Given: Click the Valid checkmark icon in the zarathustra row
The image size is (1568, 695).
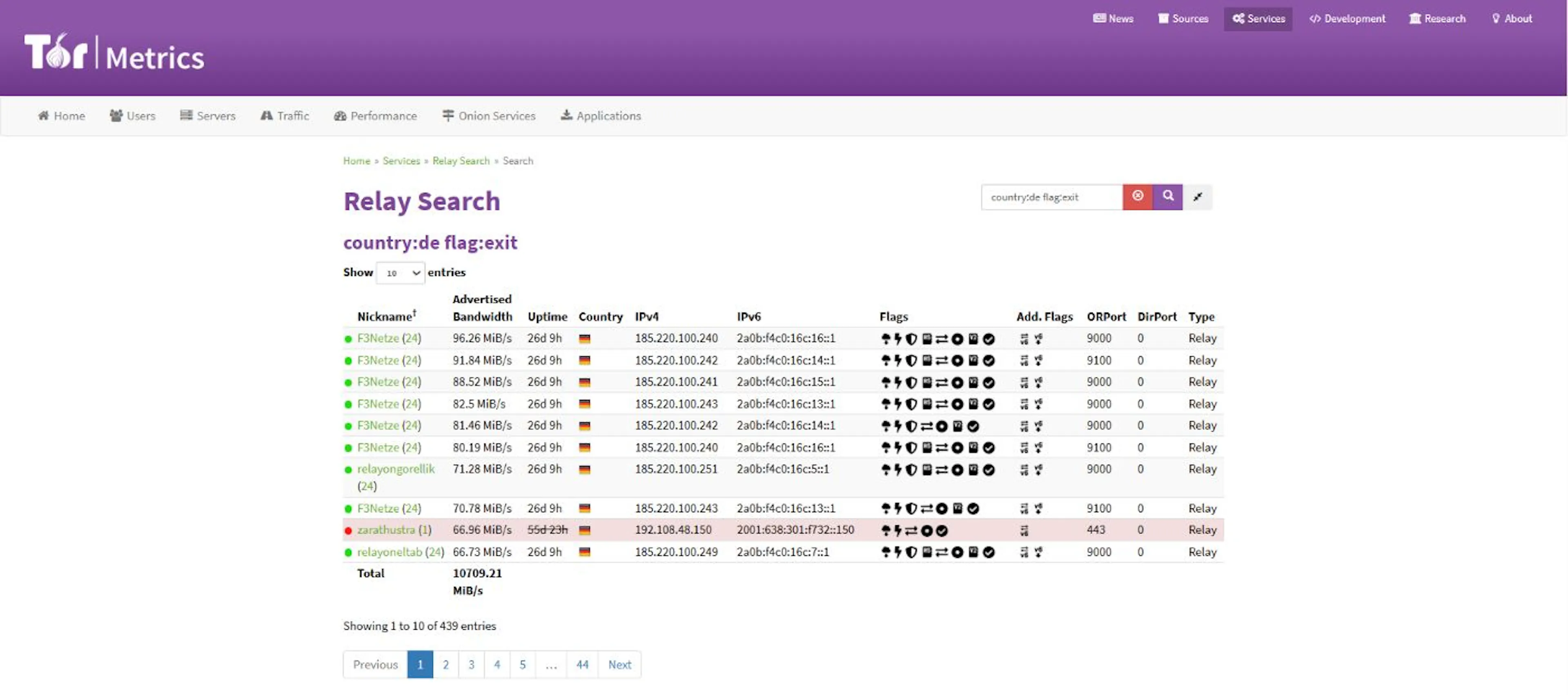Looking at the screenshot, I should 942,531.
